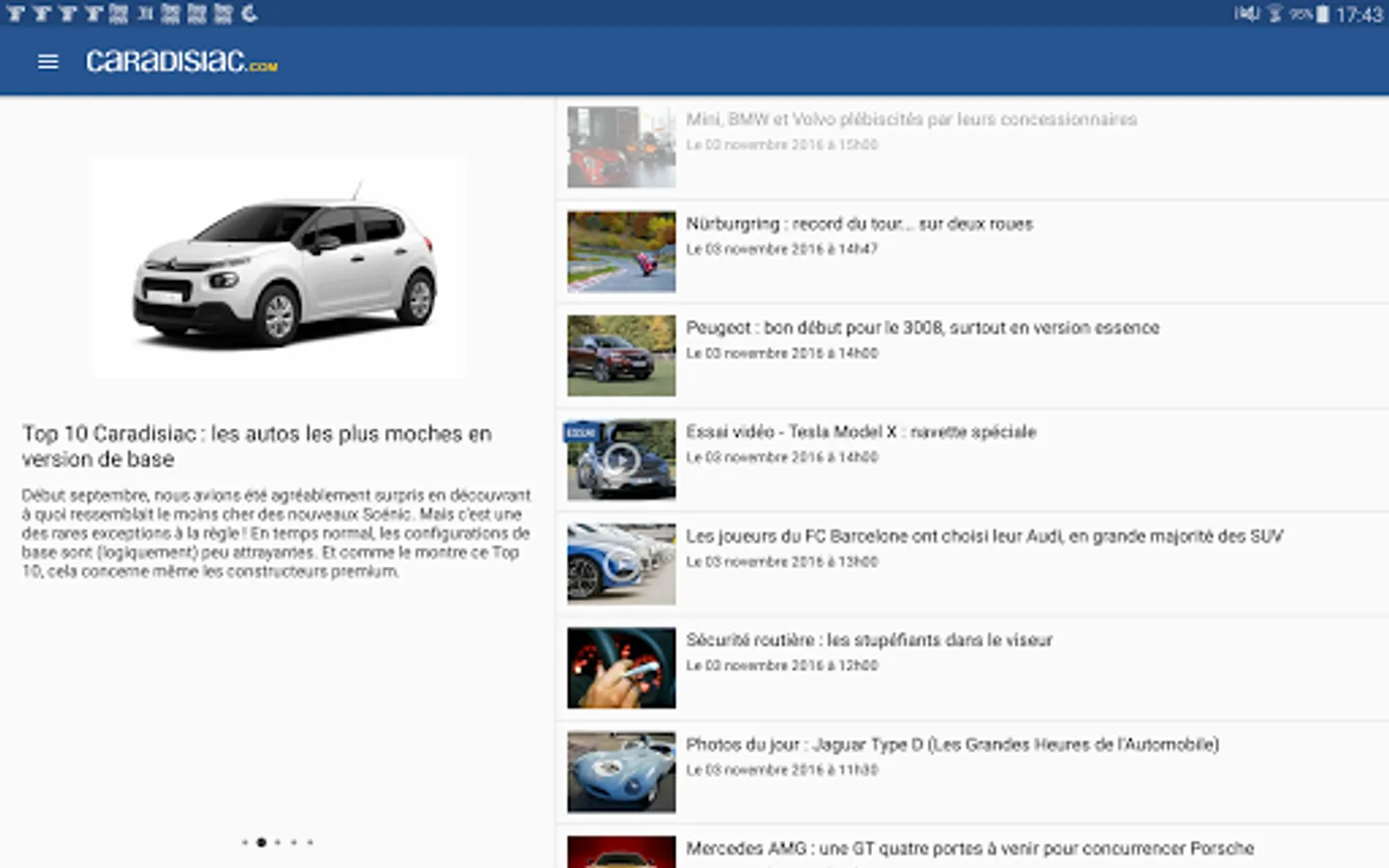Tap the battery icon in status bar
This screenshot has width=1389, height=868.
(x=1322, y=14)
